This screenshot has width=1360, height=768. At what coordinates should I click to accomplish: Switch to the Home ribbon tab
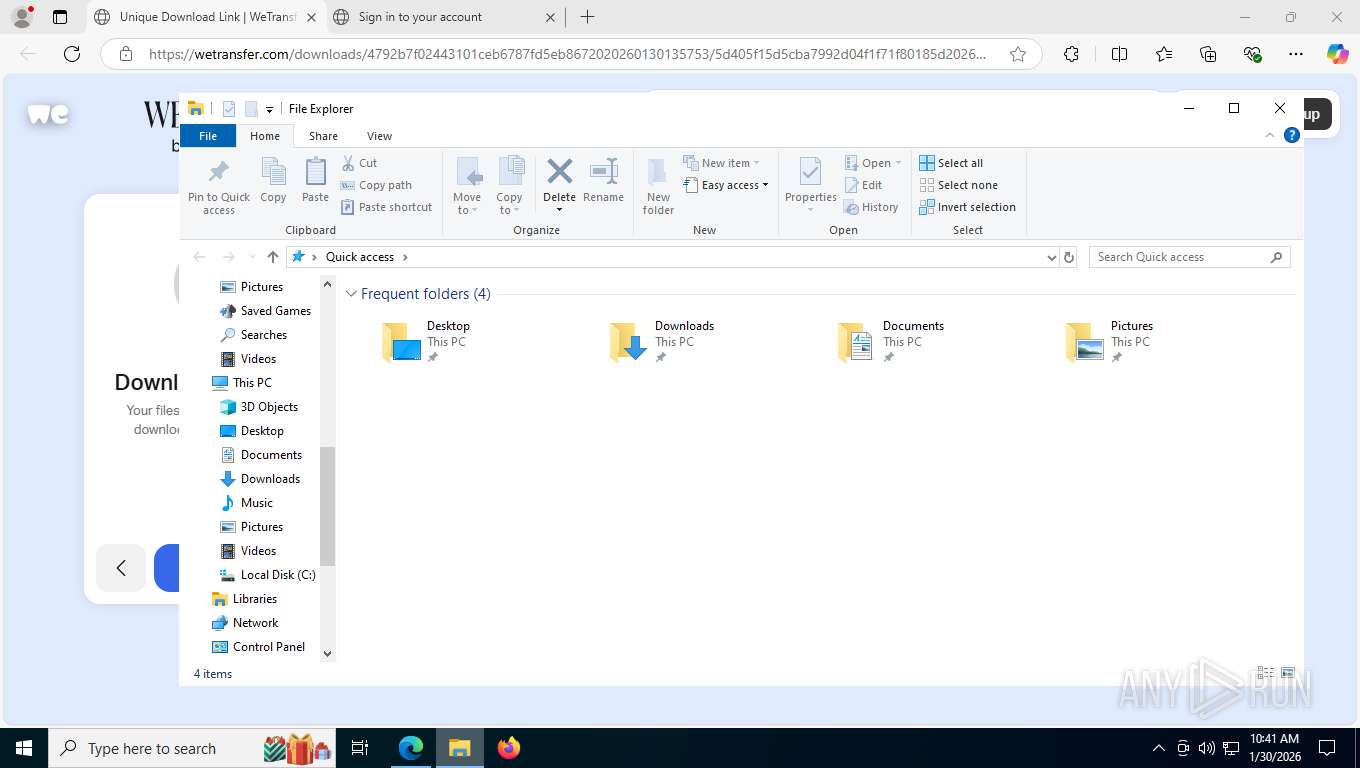265,136
